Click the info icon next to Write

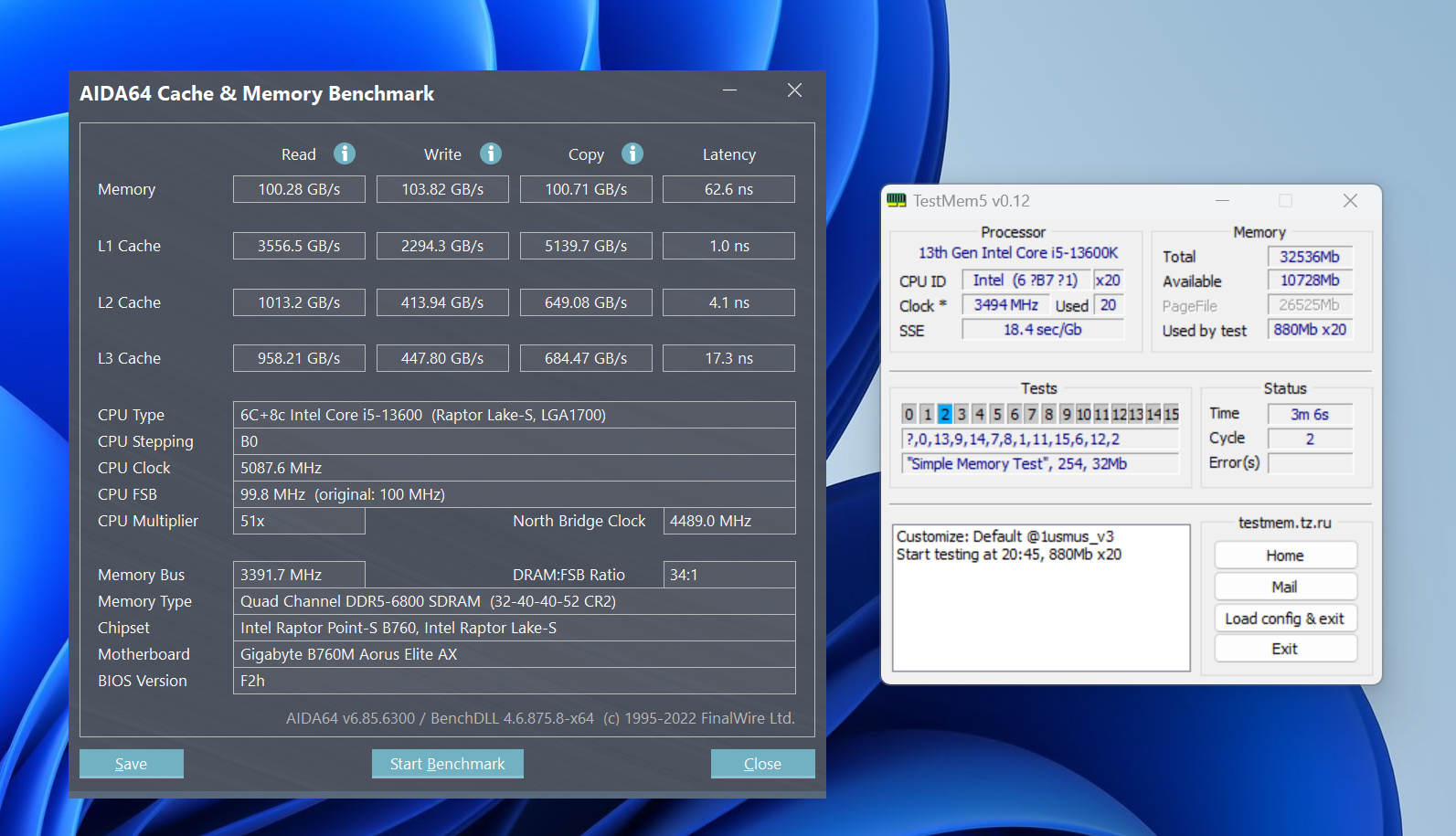point(491,153)
